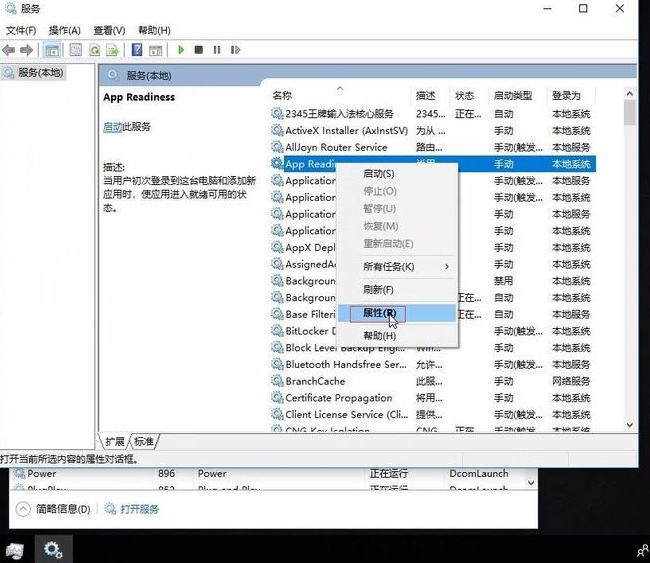Collapse details using 简略信息(D) chevron
This screenshot has width=650, height=563.
22,509
